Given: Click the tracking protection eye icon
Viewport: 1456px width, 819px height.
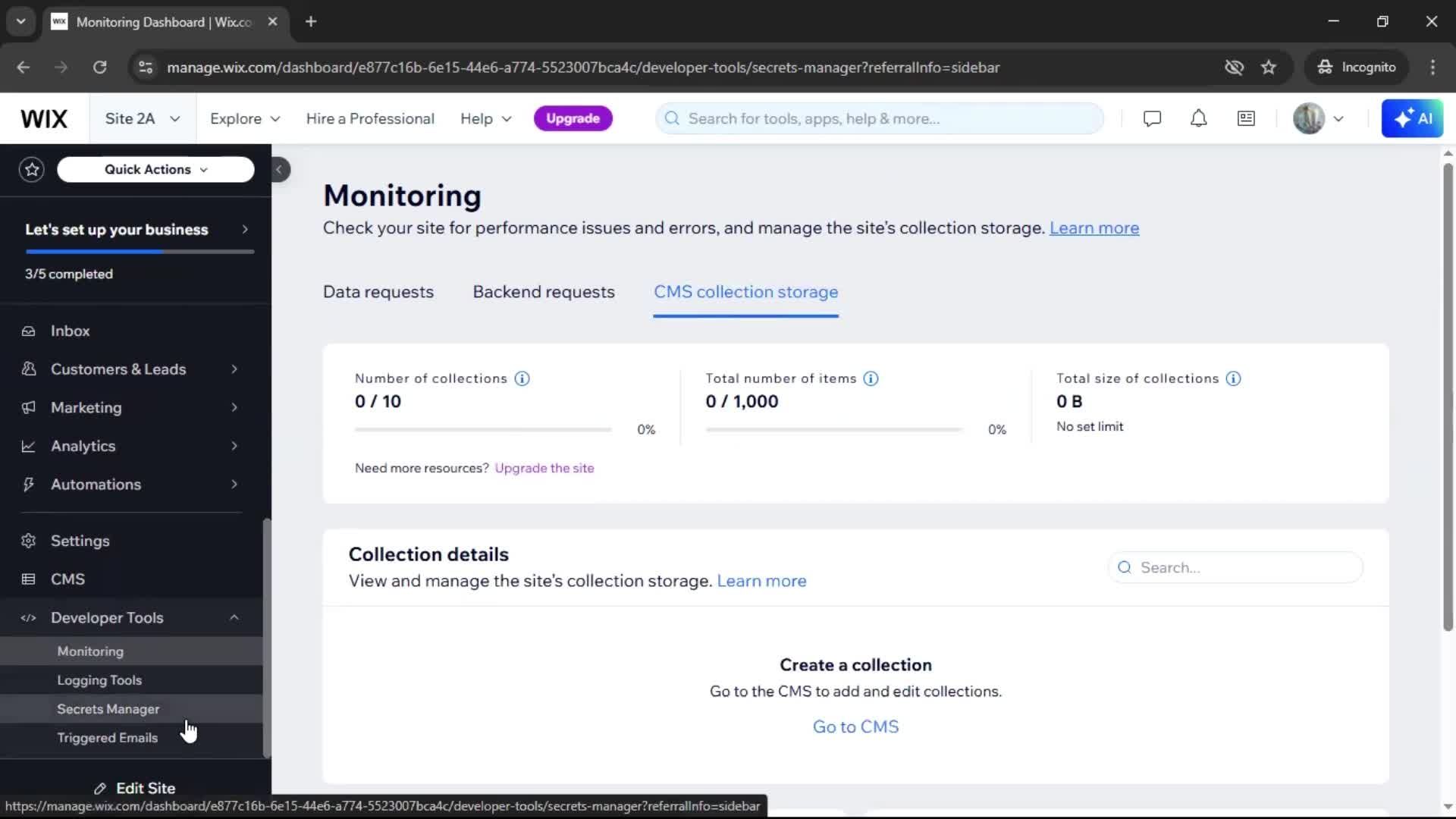Looking at the screenshot, I should [1234, 67].
